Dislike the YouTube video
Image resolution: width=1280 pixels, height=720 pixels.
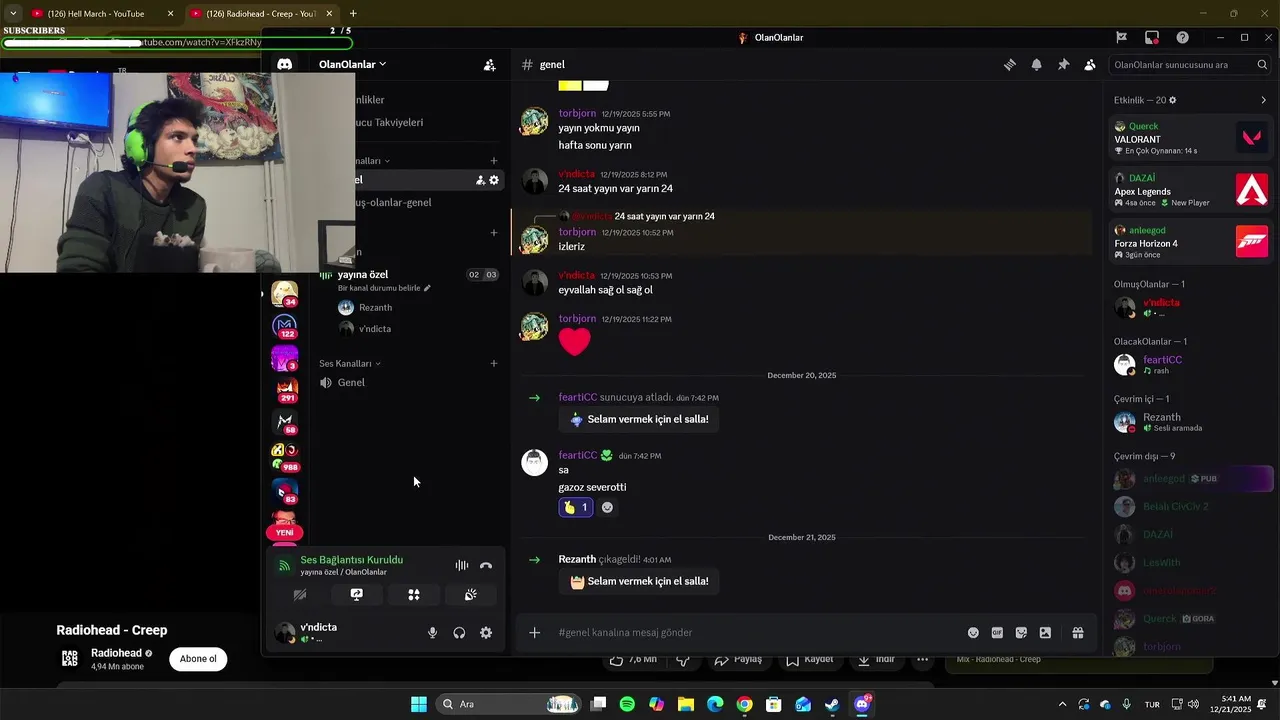(x=684, y=660)
